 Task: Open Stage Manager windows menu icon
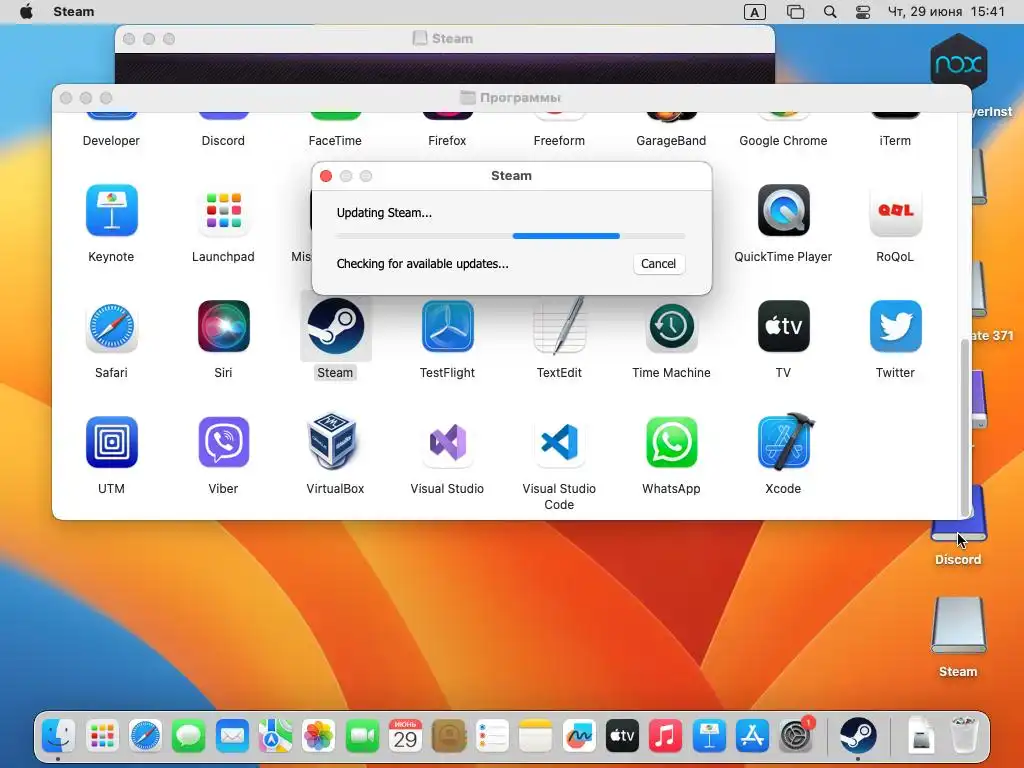pyautogui.click(x=795, y=12)
